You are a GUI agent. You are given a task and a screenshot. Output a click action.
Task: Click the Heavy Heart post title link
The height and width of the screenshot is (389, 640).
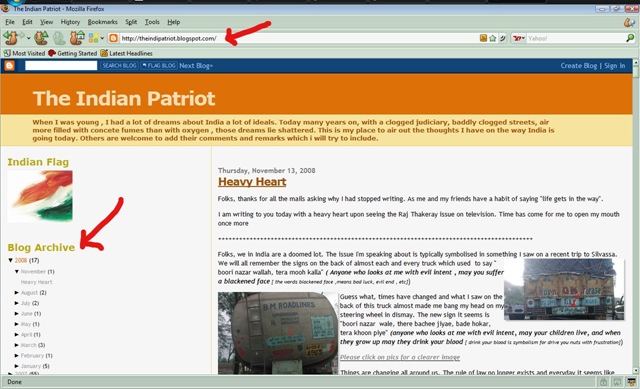[x=252, y=182]
